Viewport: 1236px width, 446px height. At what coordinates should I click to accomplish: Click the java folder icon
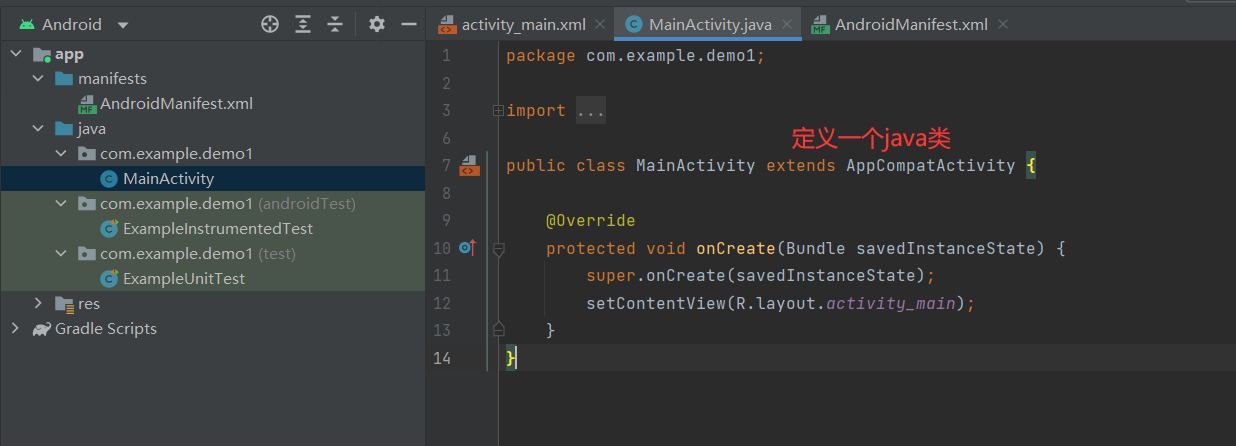click(64, 128)
